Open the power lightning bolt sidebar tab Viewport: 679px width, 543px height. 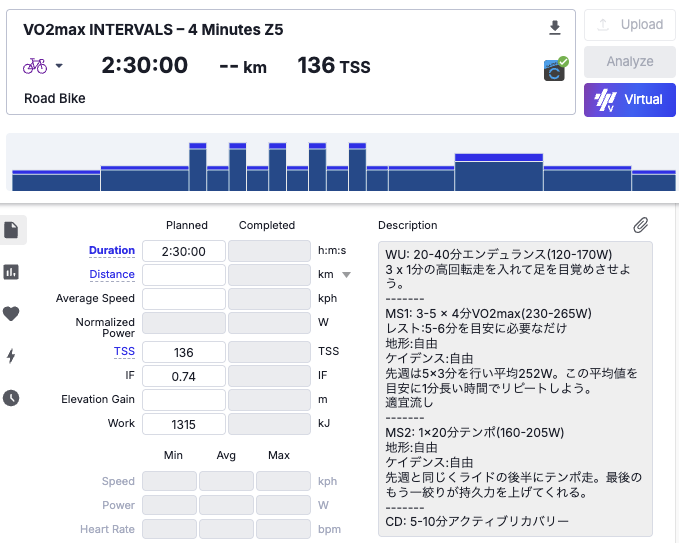[x=11, y=356]
